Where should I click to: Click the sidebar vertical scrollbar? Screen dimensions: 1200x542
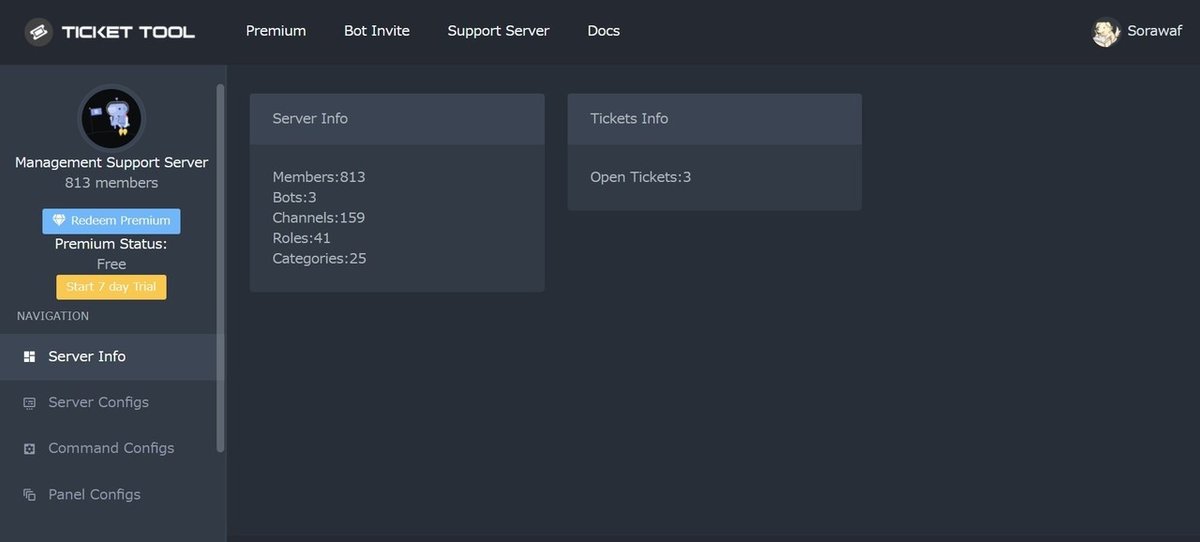pyautogui.click(x=221, y=268)
